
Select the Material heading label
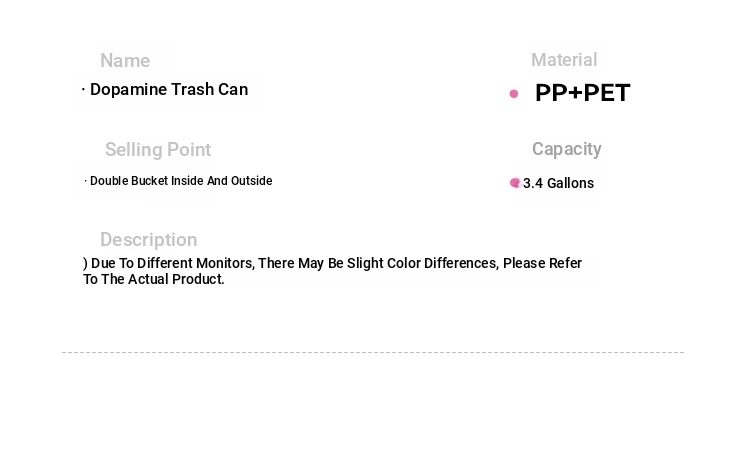click(564, 60)
